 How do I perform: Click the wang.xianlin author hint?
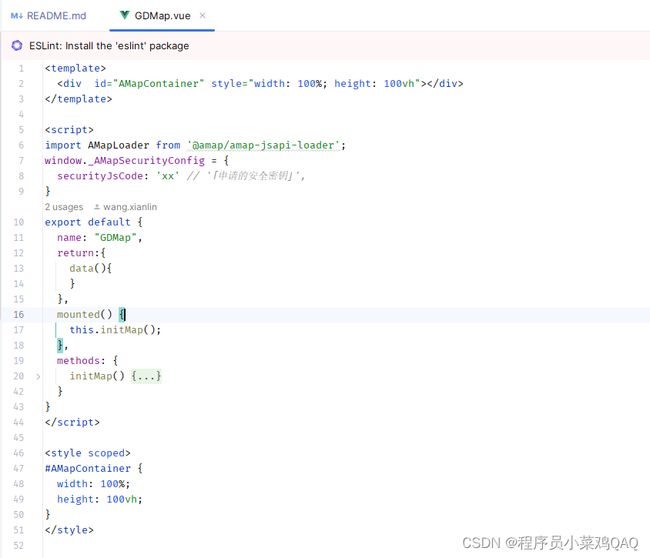130,207
